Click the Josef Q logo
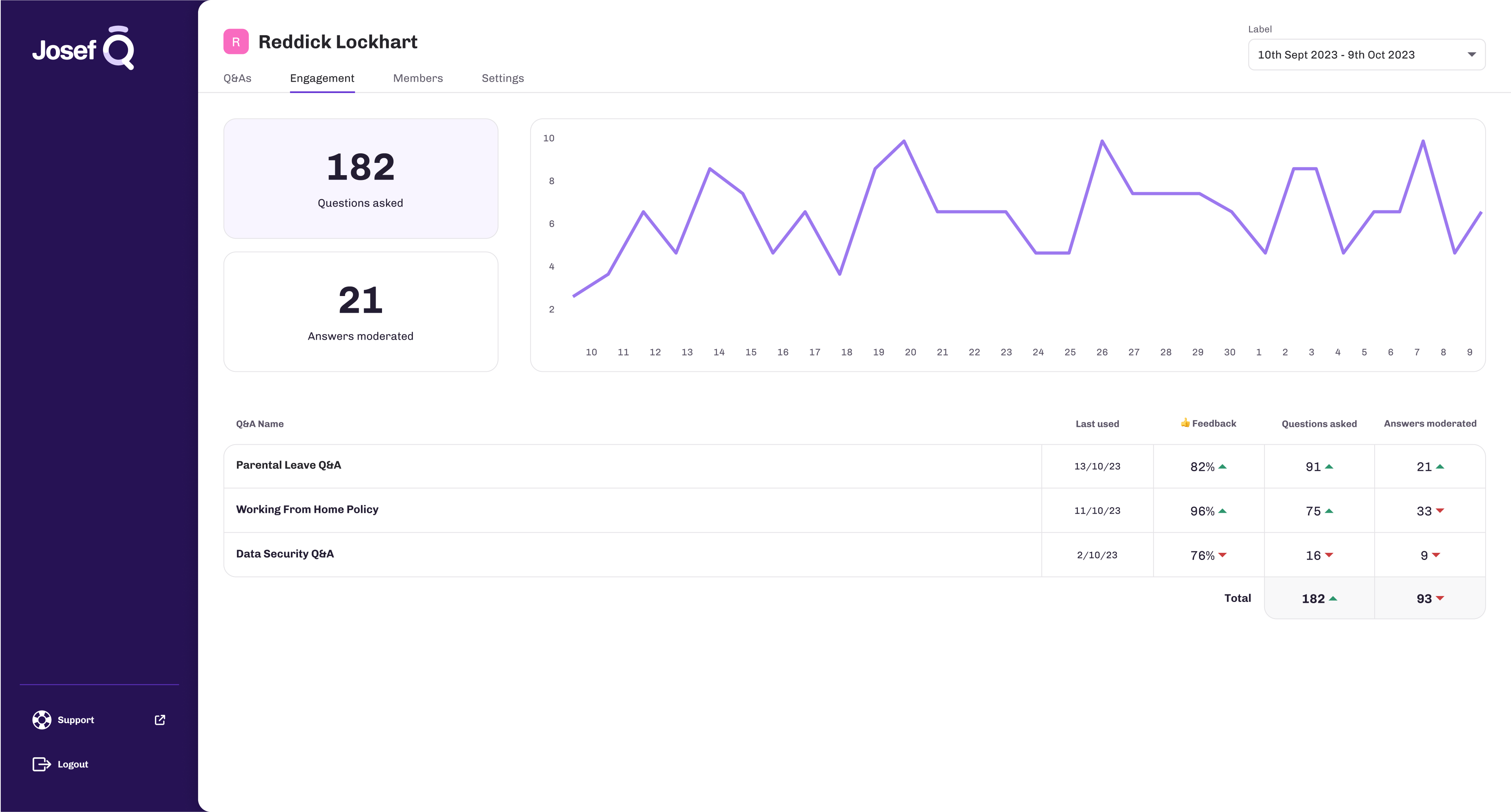This screenshot has width=1511, height=812. click(x=83, y=48)
